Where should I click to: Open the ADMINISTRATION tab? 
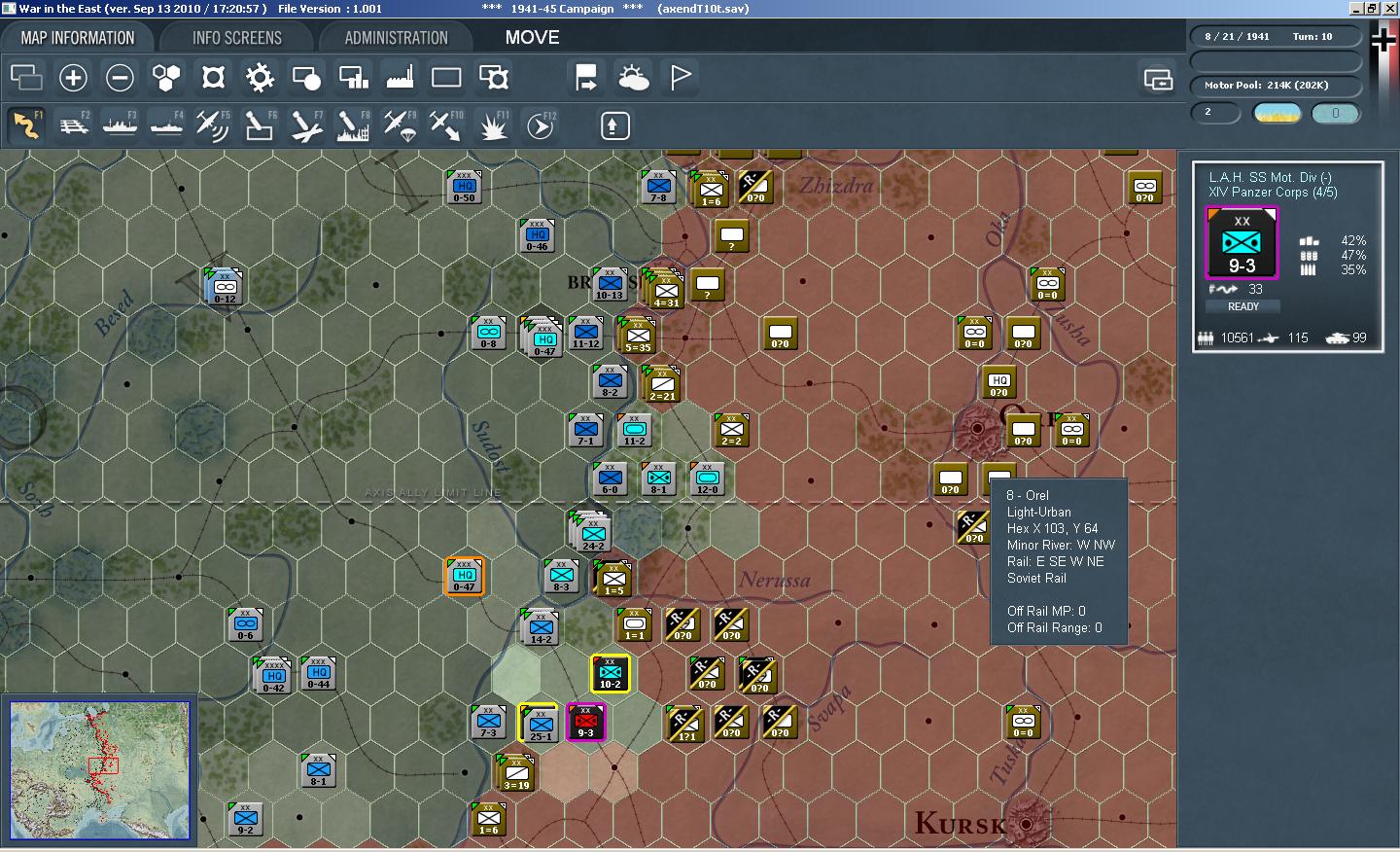pos(396,38)
